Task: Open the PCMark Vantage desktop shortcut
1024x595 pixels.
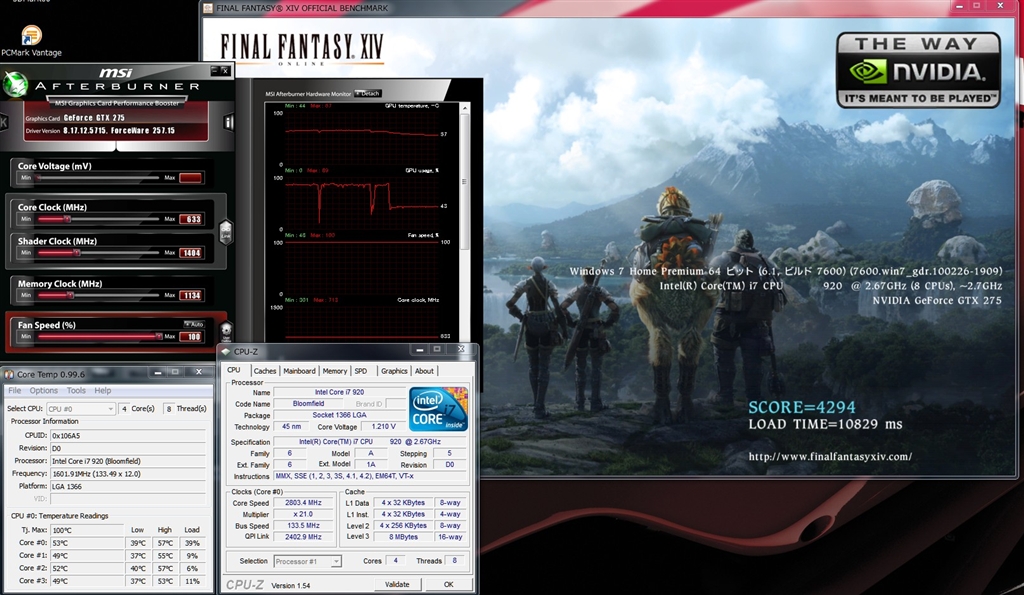Action: [31, 40]
